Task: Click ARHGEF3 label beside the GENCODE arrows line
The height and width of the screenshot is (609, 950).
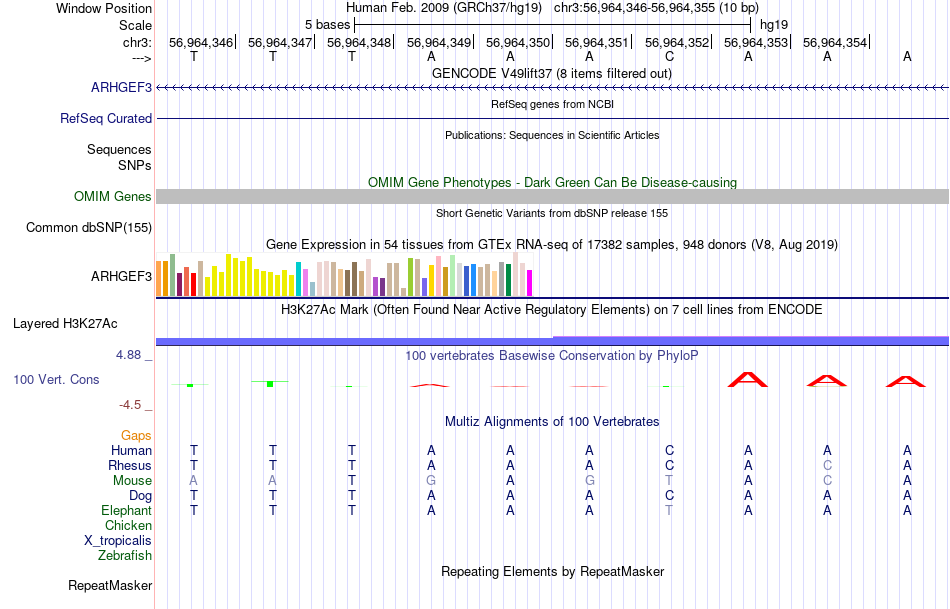Action: (121, 87)
